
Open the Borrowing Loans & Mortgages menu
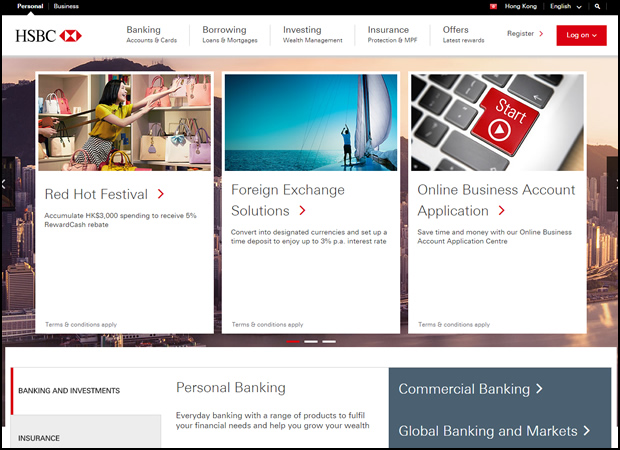230,34
